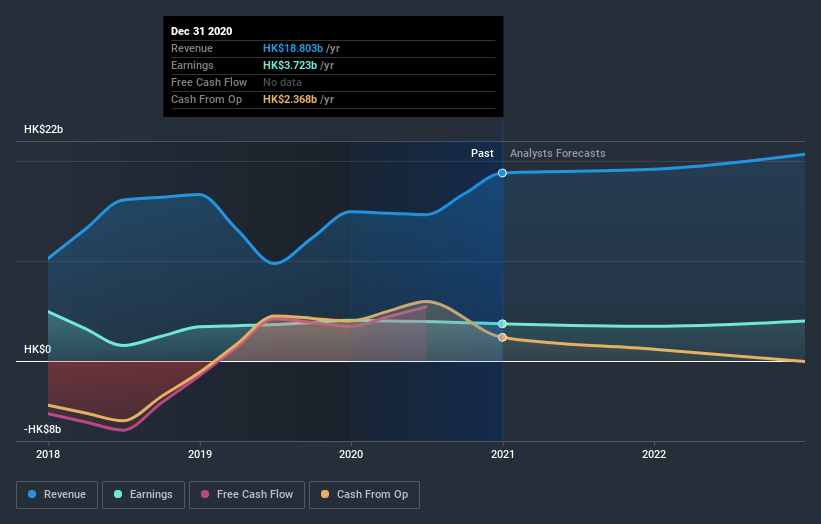
Task: Click the 2020 x-axis label
Action: click(x=351, y=454)
